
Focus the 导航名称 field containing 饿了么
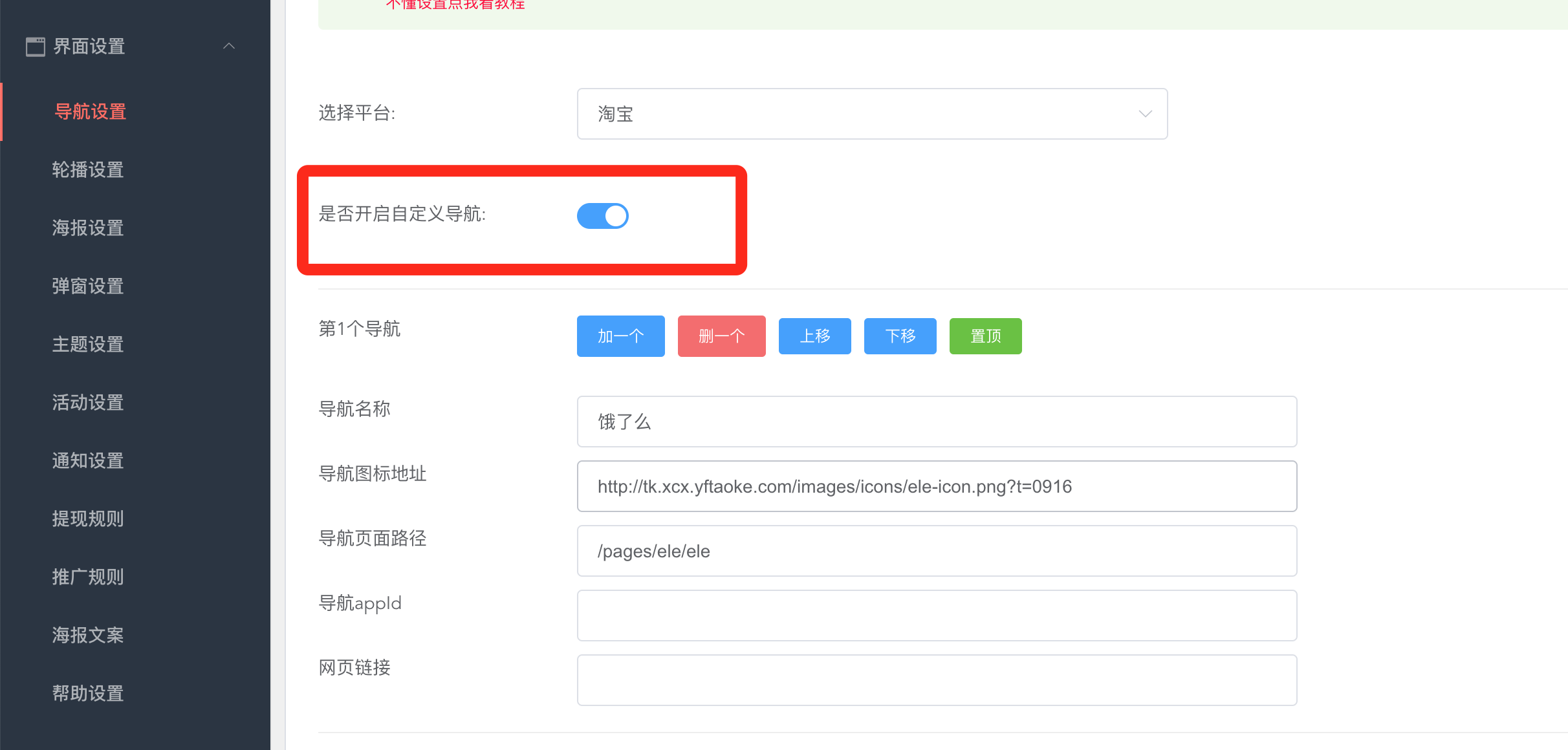[x=937, y=422]
